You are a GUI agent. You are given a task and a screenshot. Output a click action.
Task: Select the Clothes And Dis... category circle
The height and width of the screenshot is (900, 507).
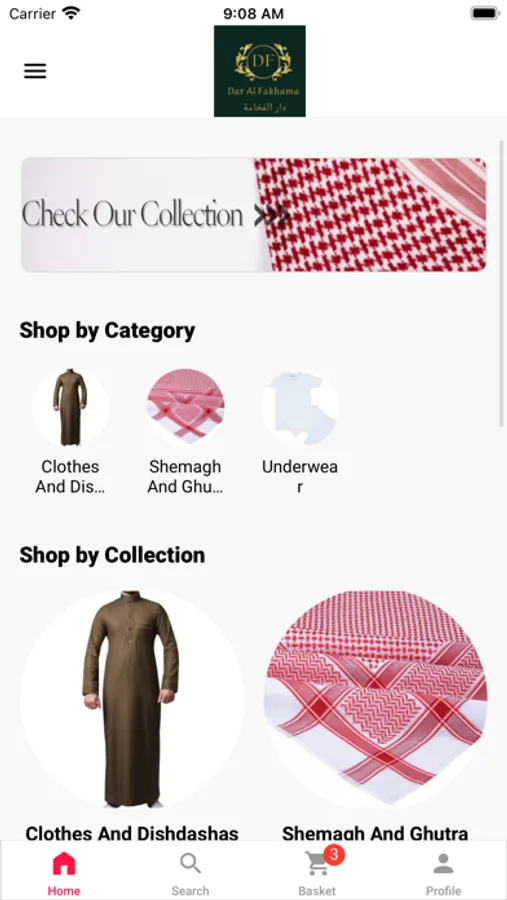(70, 408)
